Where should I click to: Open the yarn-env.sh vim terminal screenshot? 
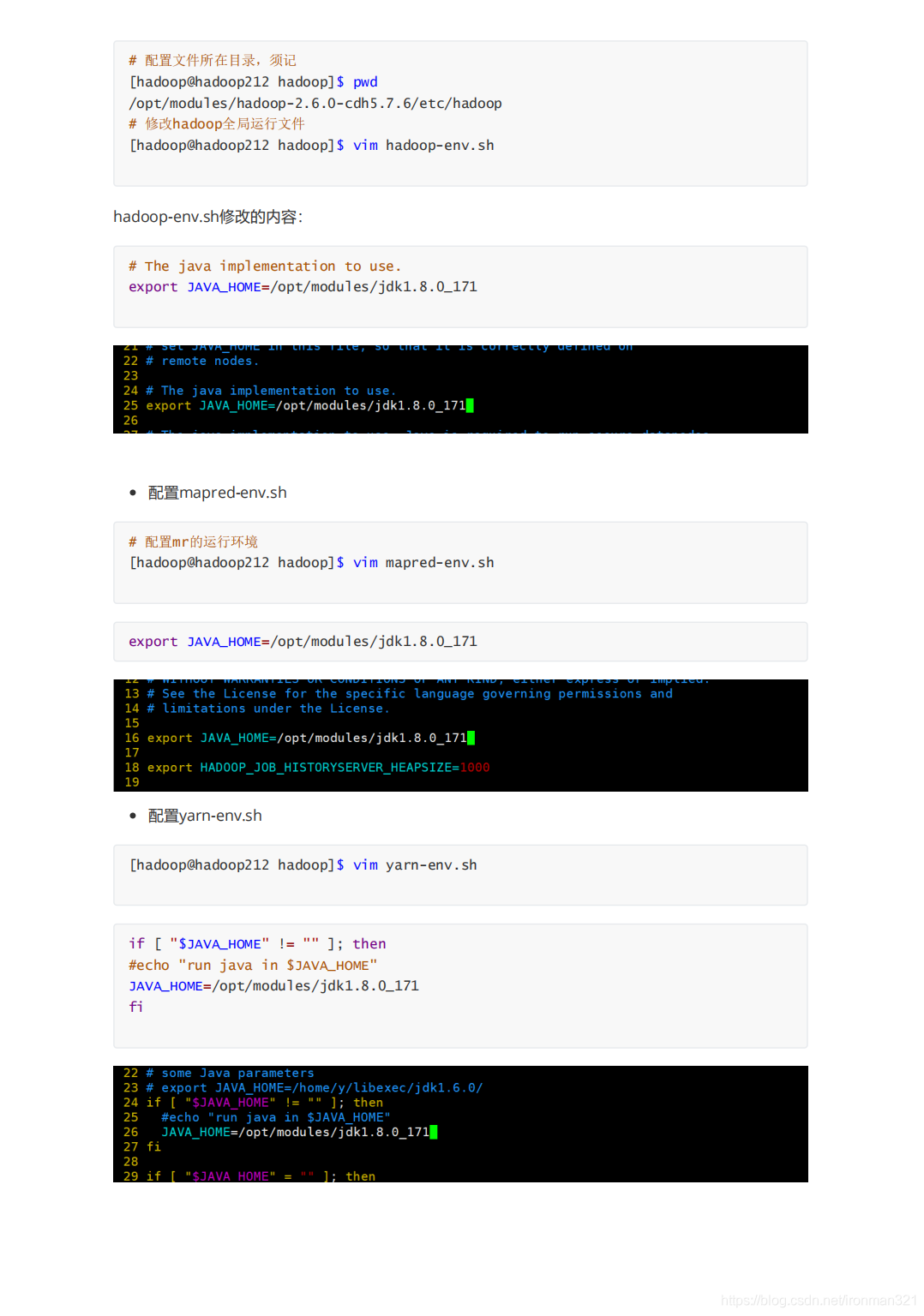(x=460, y=1124)
